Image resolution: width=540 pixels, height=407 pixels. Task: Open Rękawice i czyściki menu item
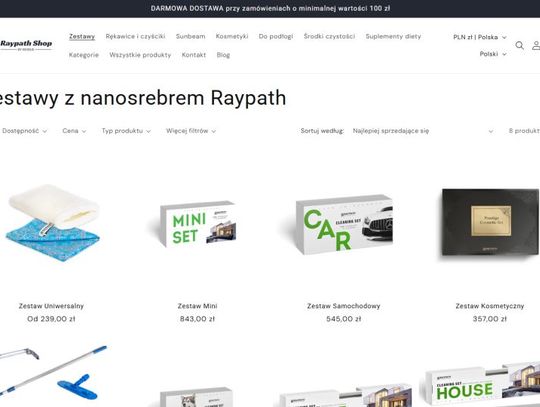135,36
